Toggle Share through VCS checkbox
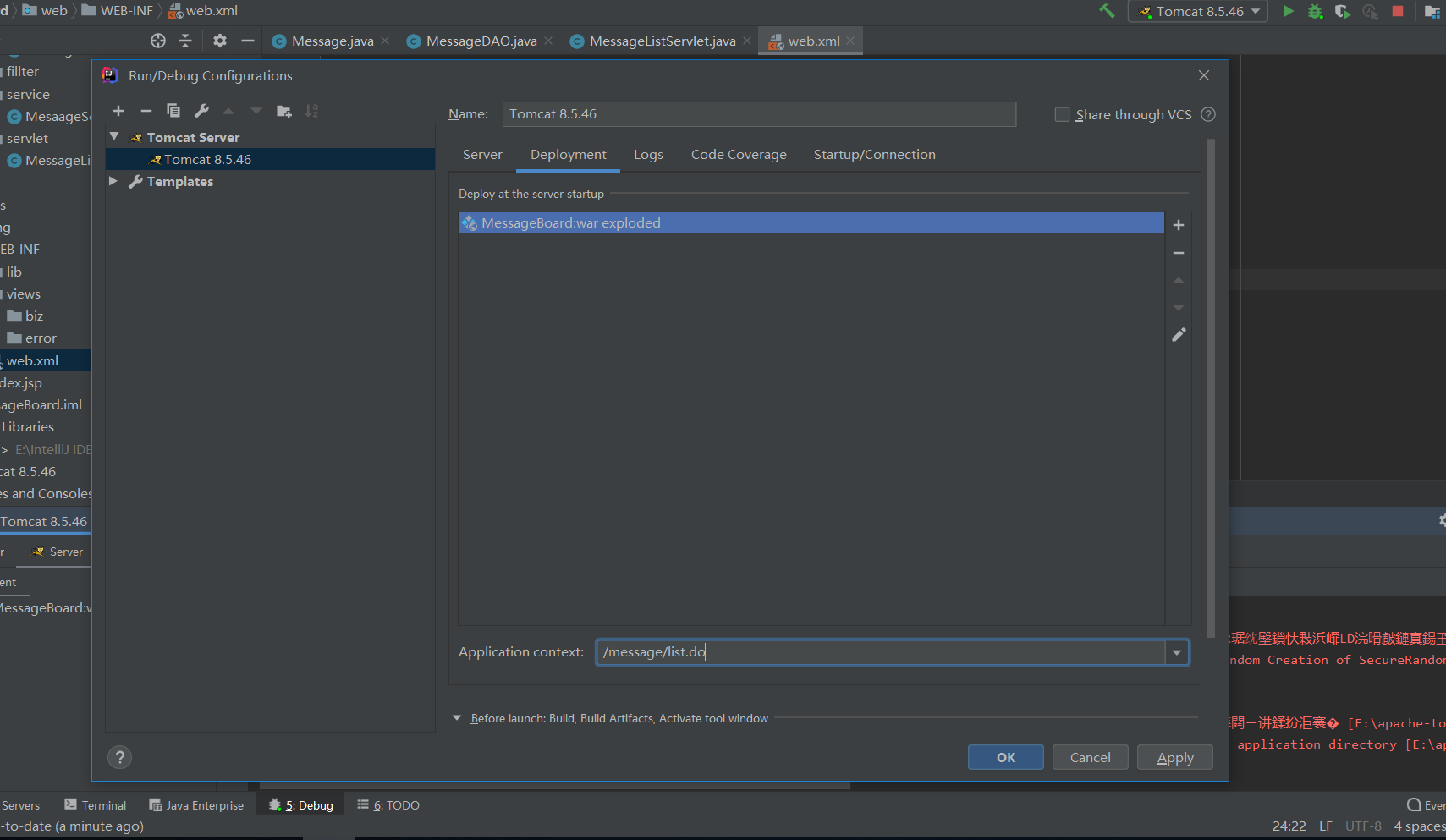1446x840 pixels. (1062, 114)
